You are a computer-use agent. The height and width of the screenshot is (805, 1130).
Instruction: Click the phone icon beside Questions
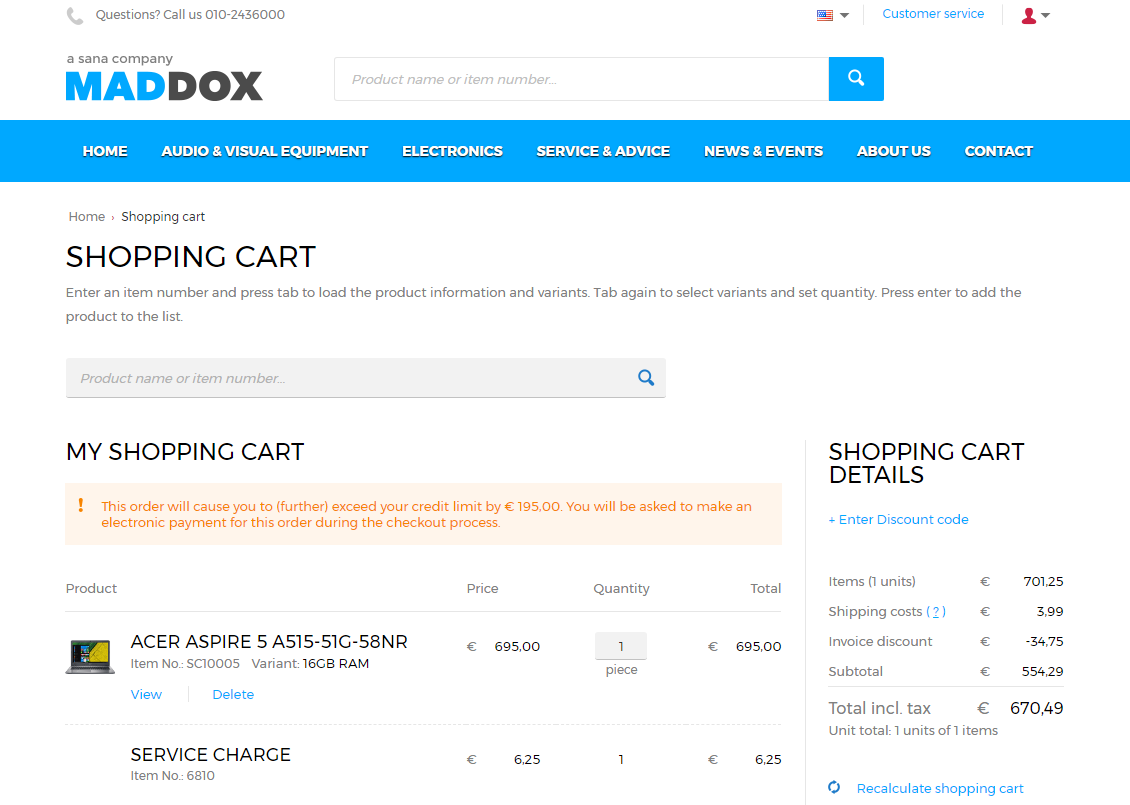[75, 16]
